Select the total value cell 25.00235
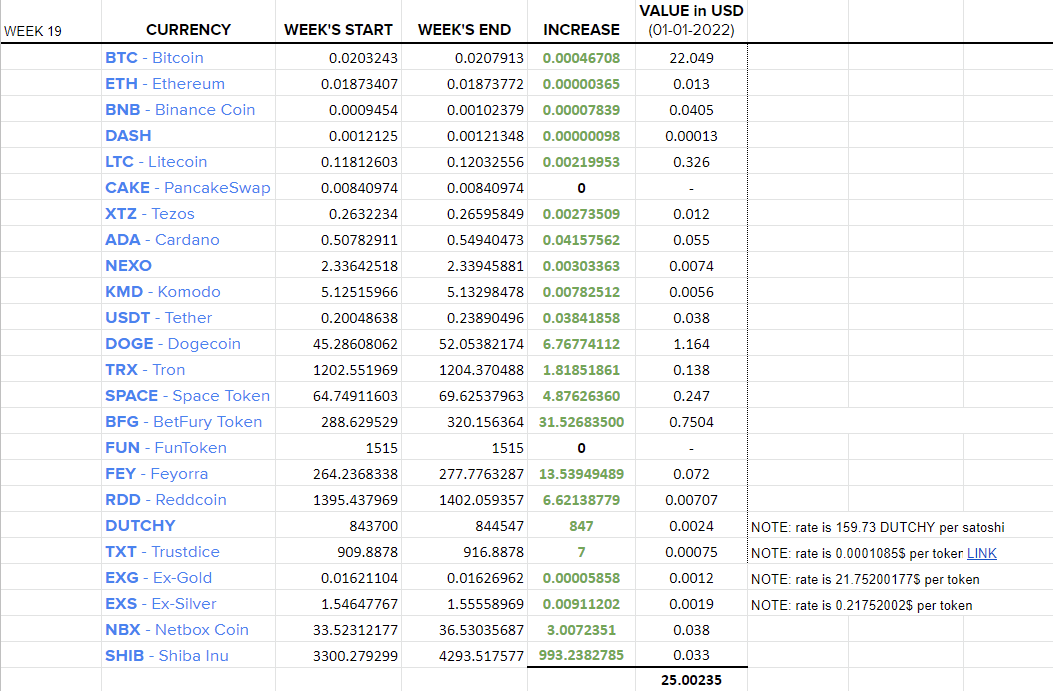Image resolution: width=1053 pixels, height=691 pixels. [x=691, y=680]
